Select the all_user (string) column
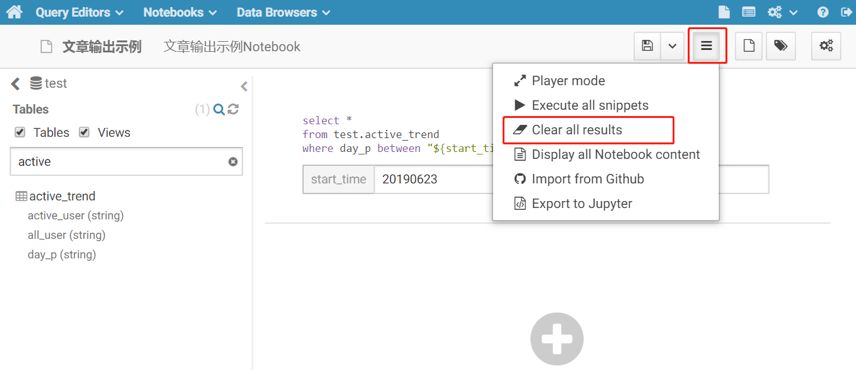Image resolution: width=856 pixels, height=370 pixels. [67, 235]
